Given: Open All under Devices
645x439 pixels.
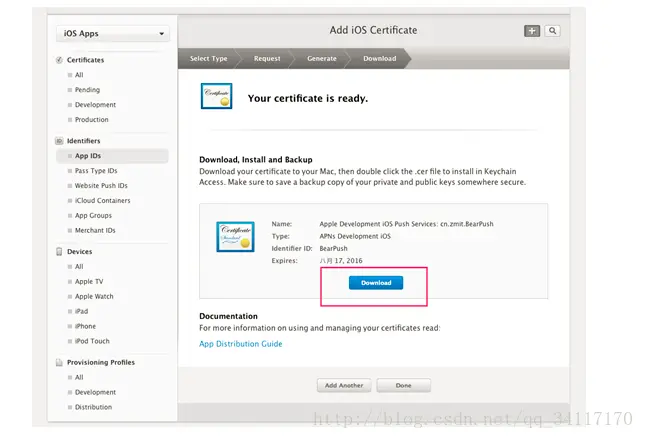Looking at the screenshot, I should coord(79,267).
